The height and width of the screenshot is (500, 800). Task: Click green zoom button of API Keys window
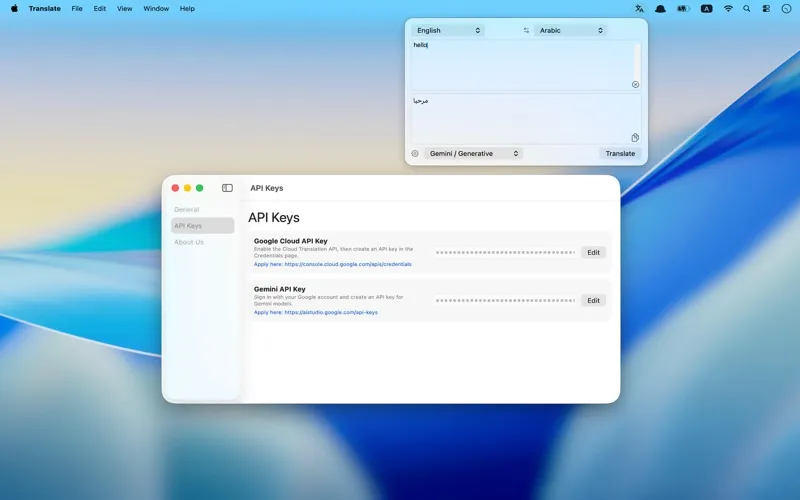click(200, 188)
